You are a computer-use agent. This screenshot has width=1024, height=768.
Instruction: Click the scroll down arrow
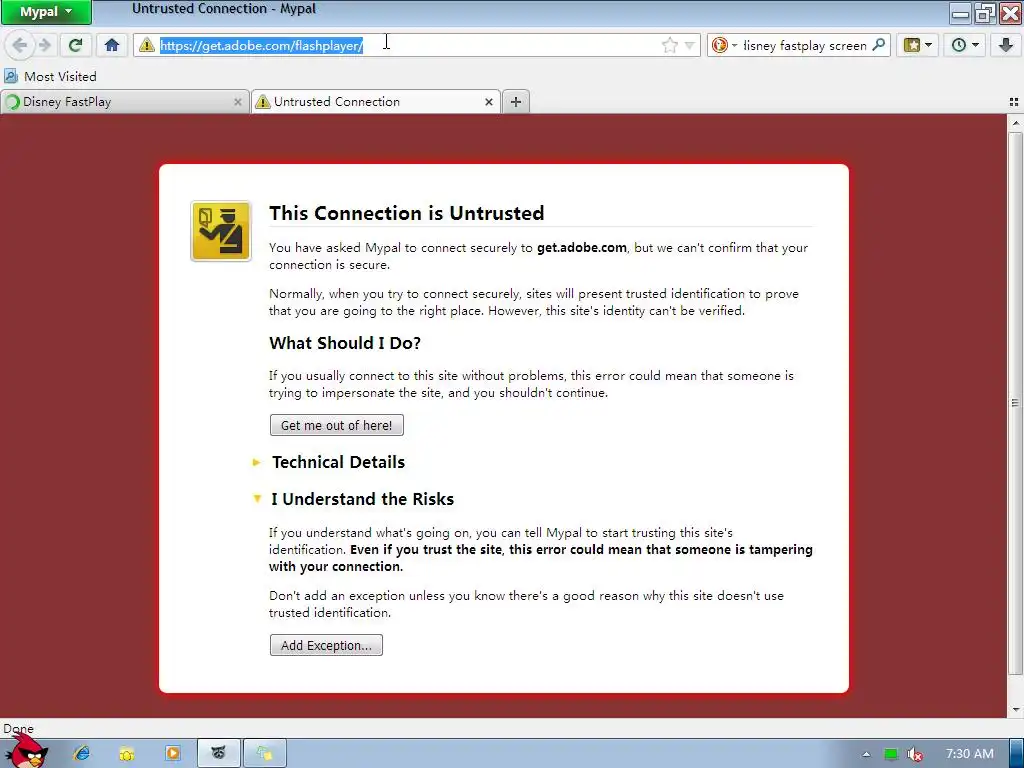click(1015, 709)
